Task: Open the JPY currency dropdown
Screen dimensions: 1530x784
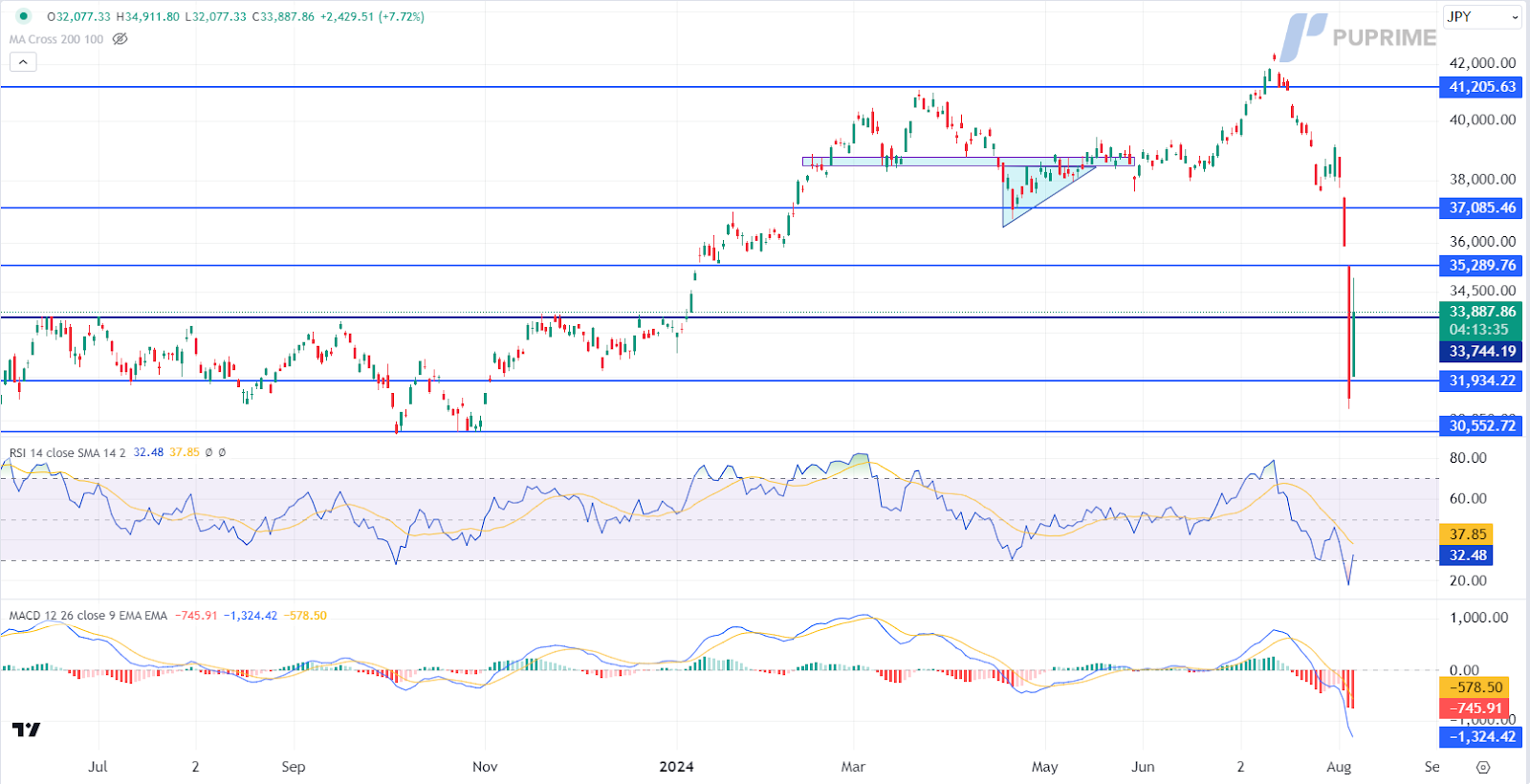Action: (x=1482, y=16)
